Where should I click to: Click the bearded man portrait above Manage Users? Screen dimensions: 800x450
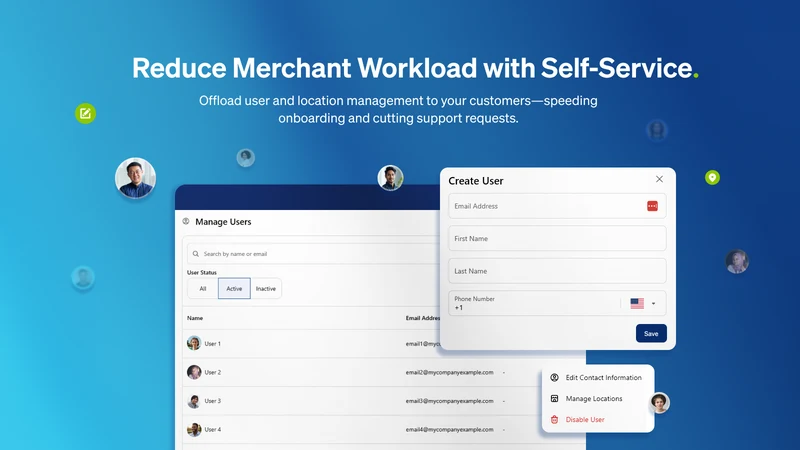(x=390, y=178)
